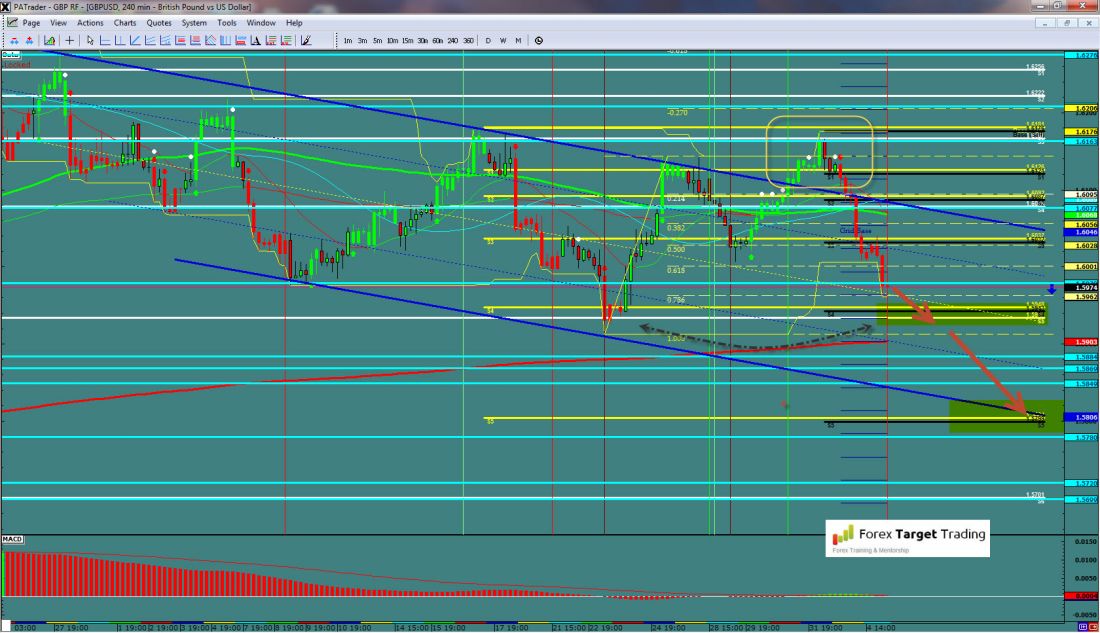Open the Tools dropdown menu
Viewport: 1100px width, 633px height.
[x=227, y=22]
